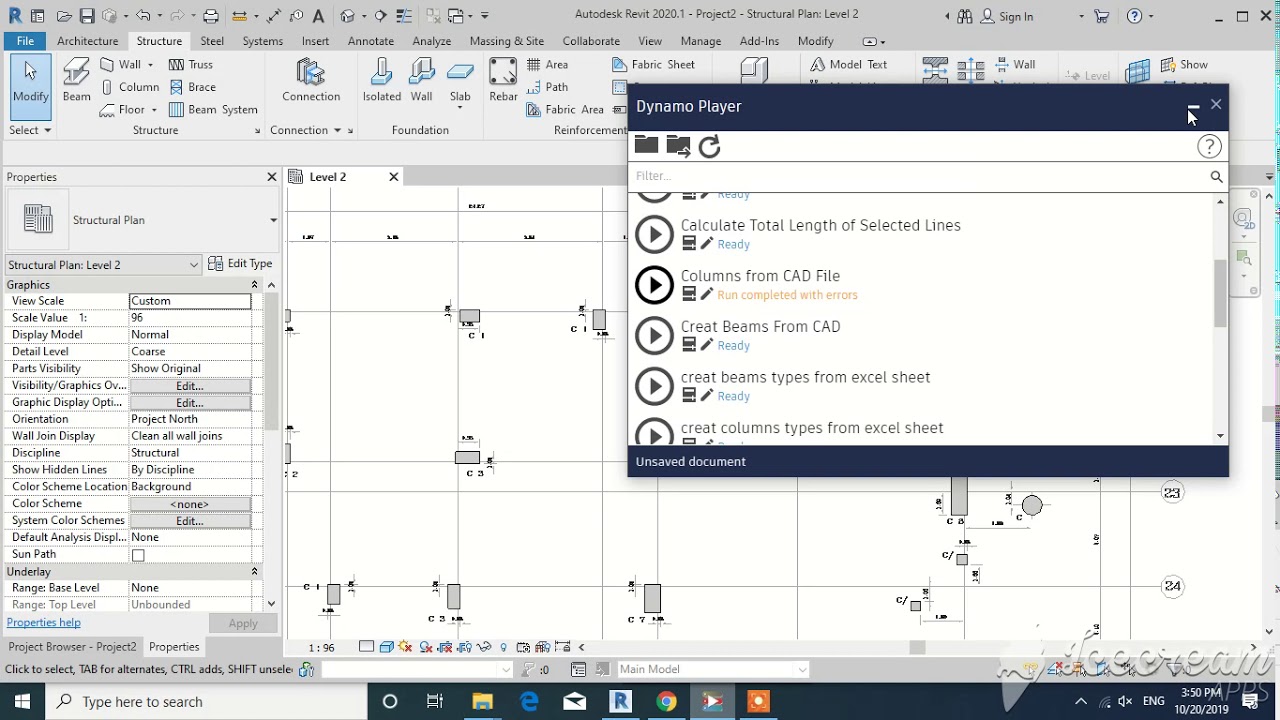This screenshot has width=1280, height=720.
Task: Select Path reinforcement tool
Action: [x=547, y=87]
